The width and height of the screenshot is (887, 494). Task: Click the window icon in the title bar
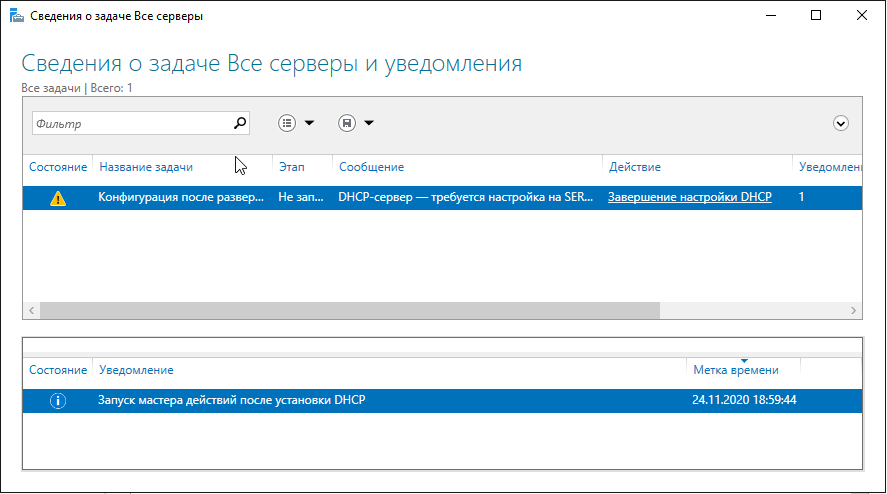(14, 16)
